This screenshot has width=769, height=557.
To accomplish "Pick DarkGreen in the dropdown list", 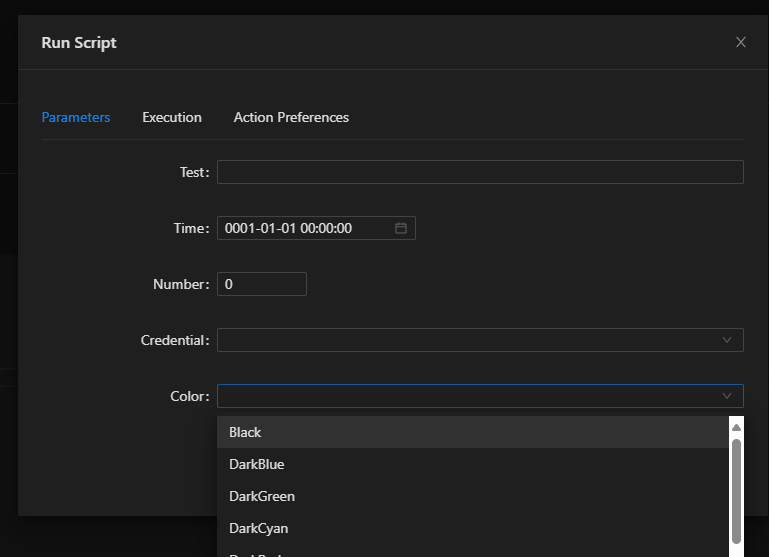I will click(x=262, y=496).
